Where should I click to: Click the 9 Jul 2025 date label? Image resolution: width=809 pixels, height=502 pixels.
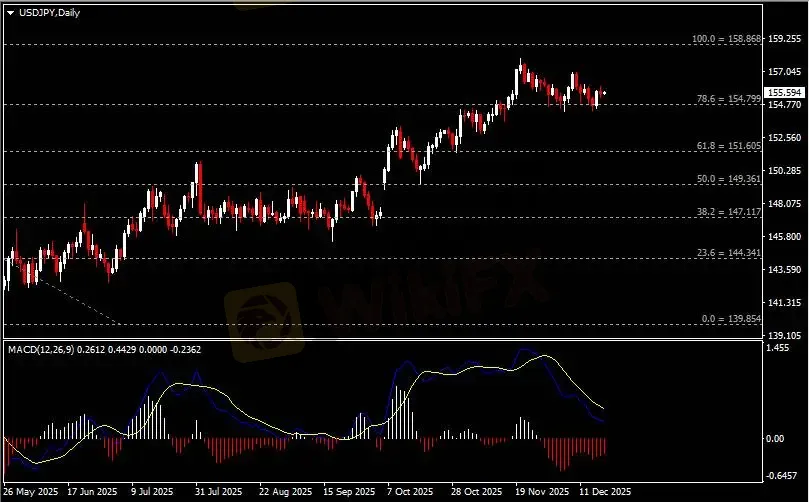[x=152, y=492]
